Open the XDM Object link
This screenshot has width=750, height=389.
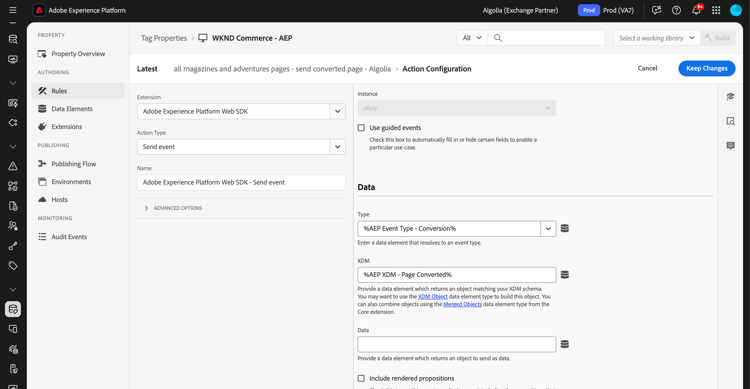pyautogui.click(x=433, y=297)
